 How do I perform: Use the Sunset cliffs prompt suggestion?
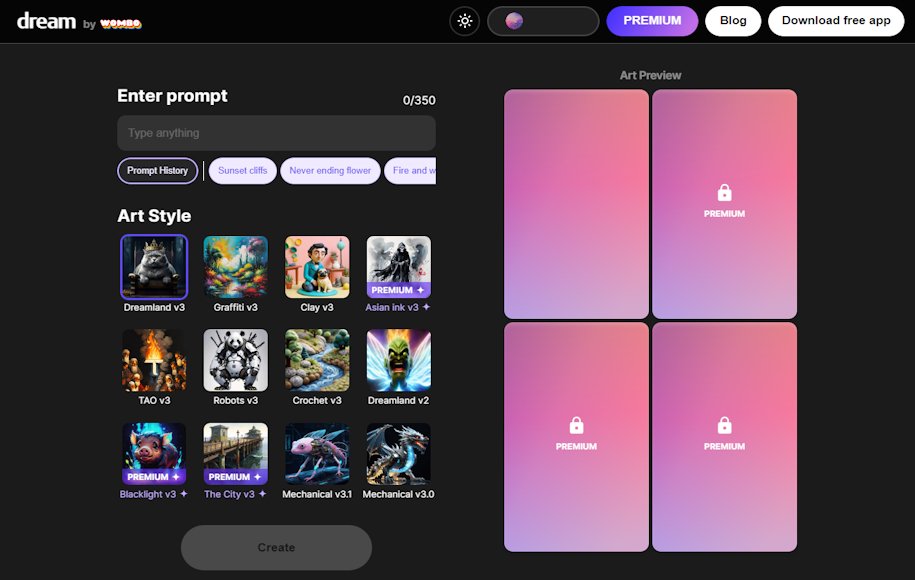pyautogui.click(x=243, y=171)
